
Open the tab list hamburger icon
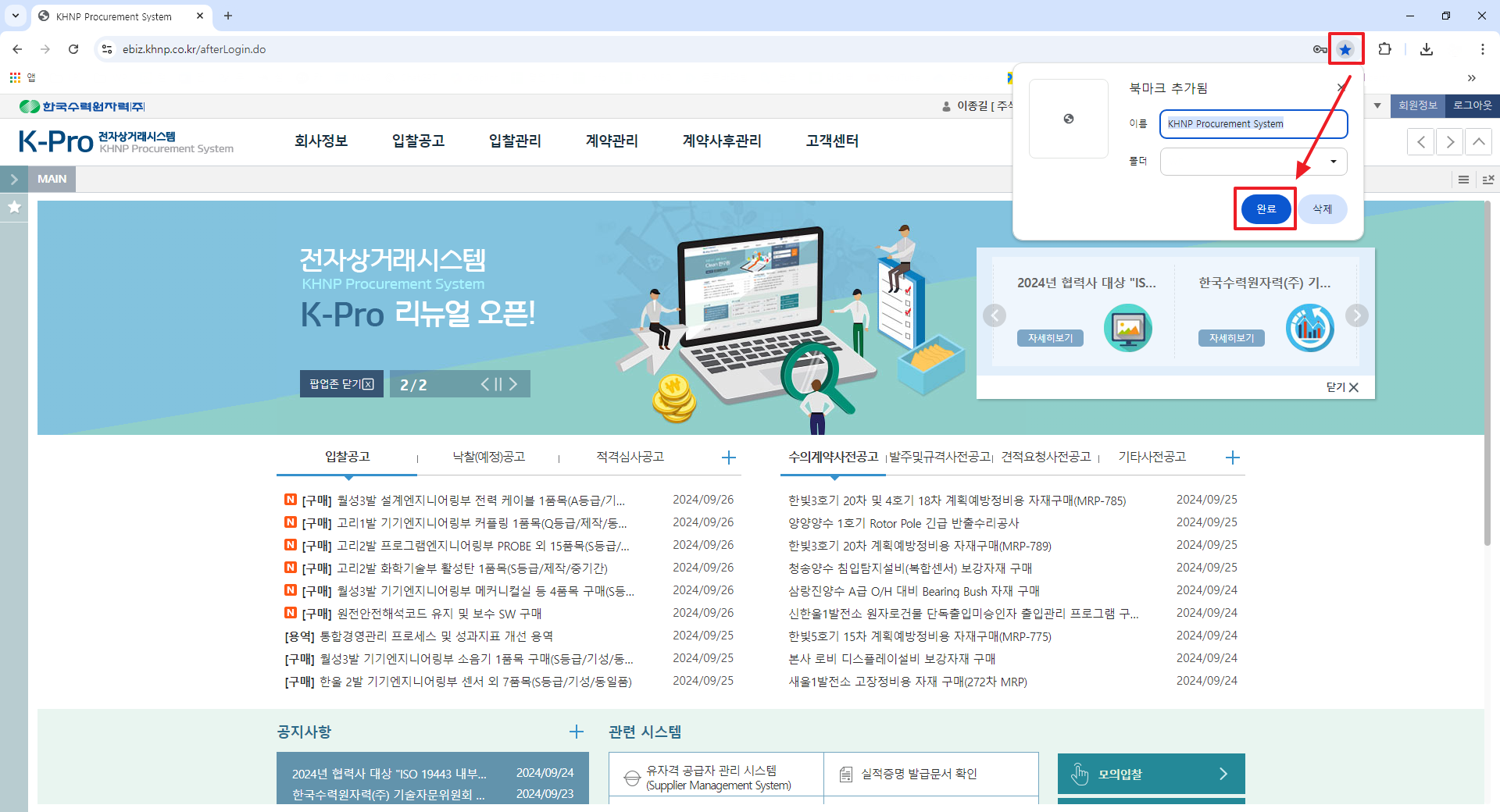[x=1464, y=180]
